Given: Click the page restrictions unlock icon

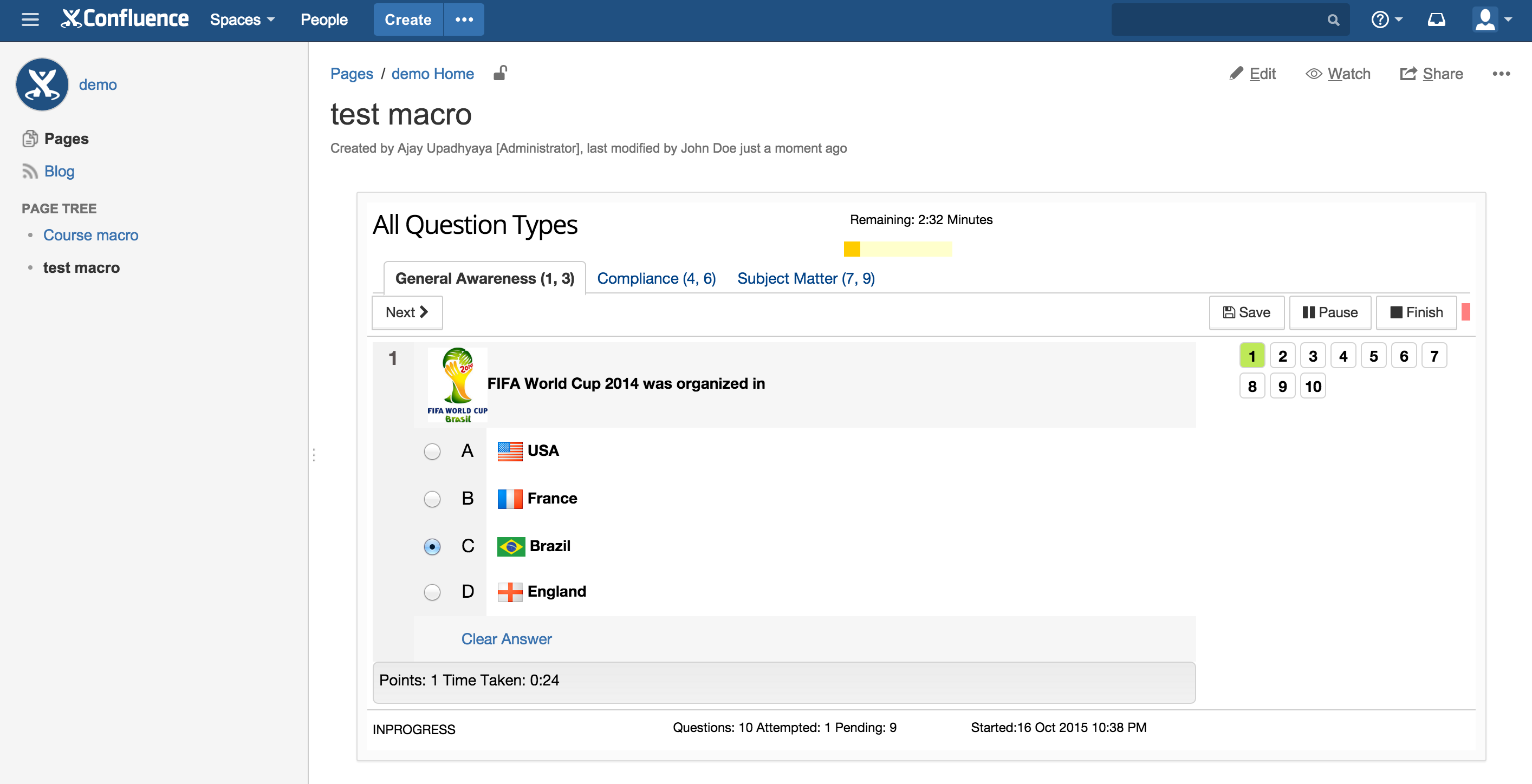Looking at the screenshot, I should [500, 73].
